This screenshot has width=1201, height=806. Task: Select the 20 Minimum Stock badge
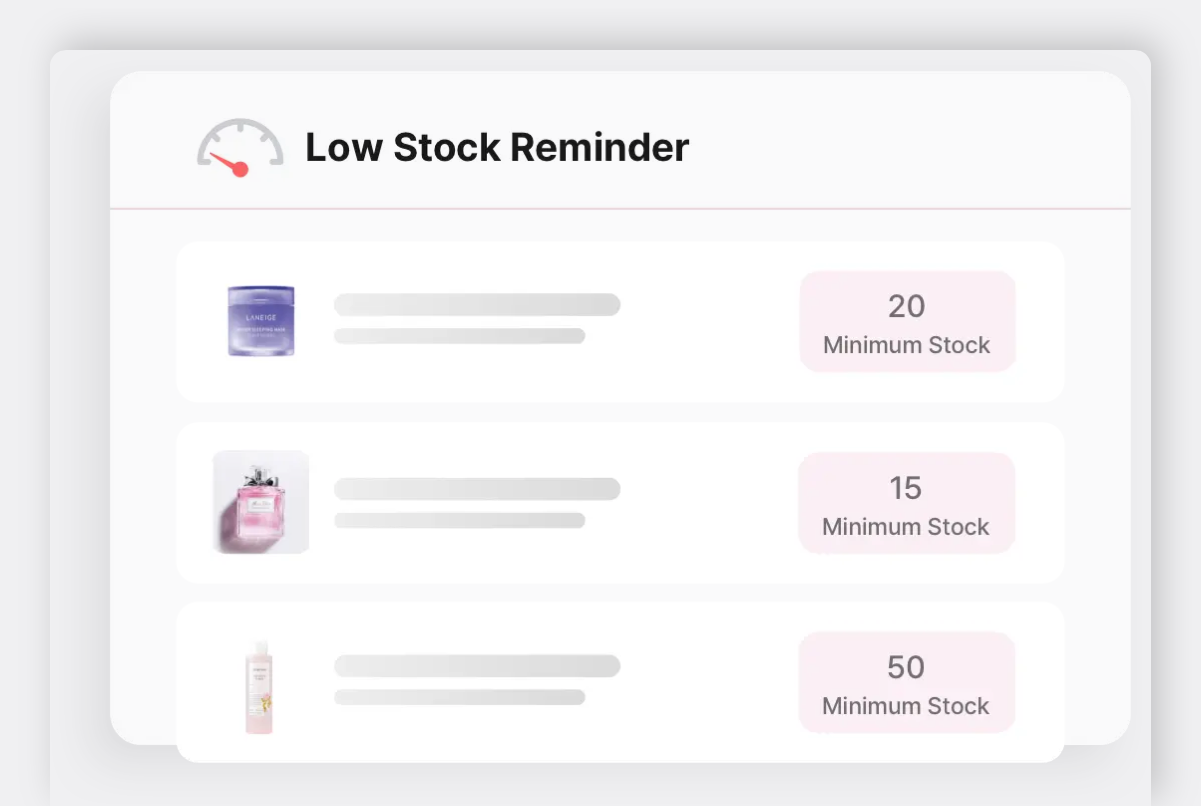pos(907,322)
